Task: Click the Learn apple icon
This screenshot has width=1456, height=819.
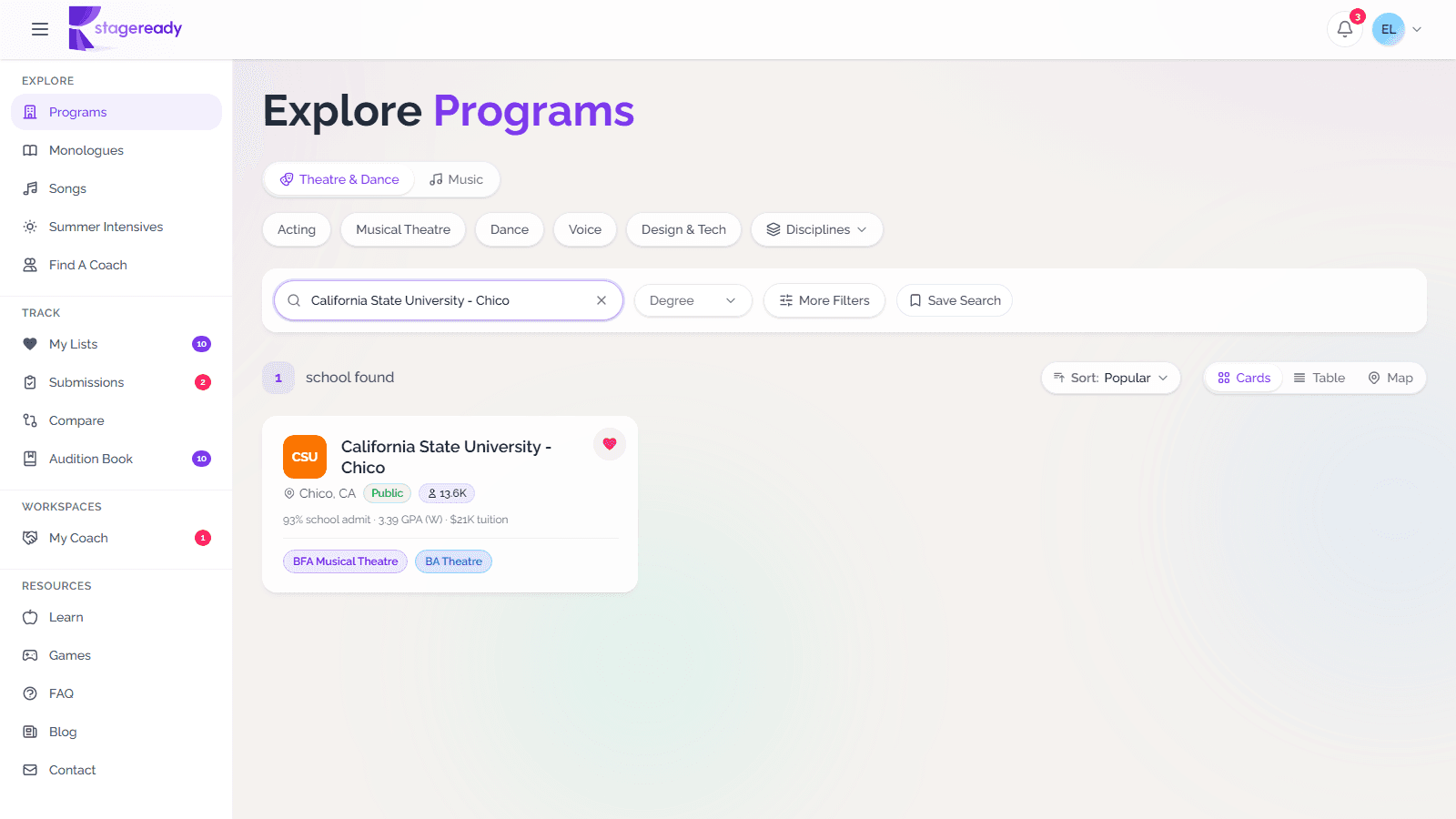Action: click(x=30, y=617)
